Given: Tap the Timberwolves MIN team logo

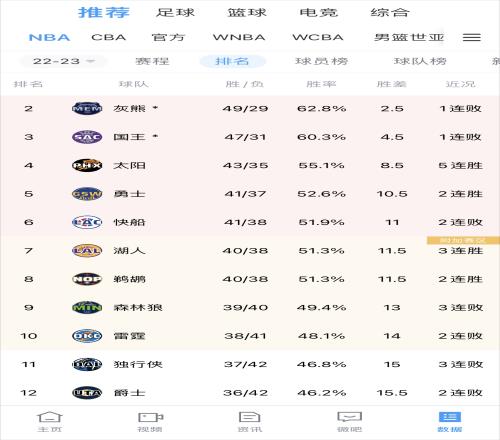Looking at the screenshot, I should point(87,307).
